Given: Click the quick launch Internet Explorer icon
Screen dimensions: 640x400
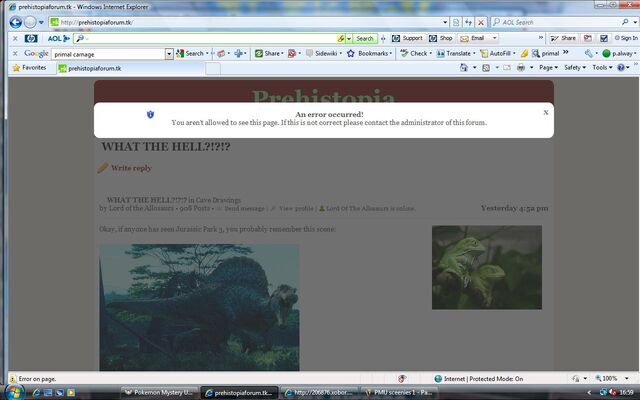Looking at the screenshot, I should (36, 393).
